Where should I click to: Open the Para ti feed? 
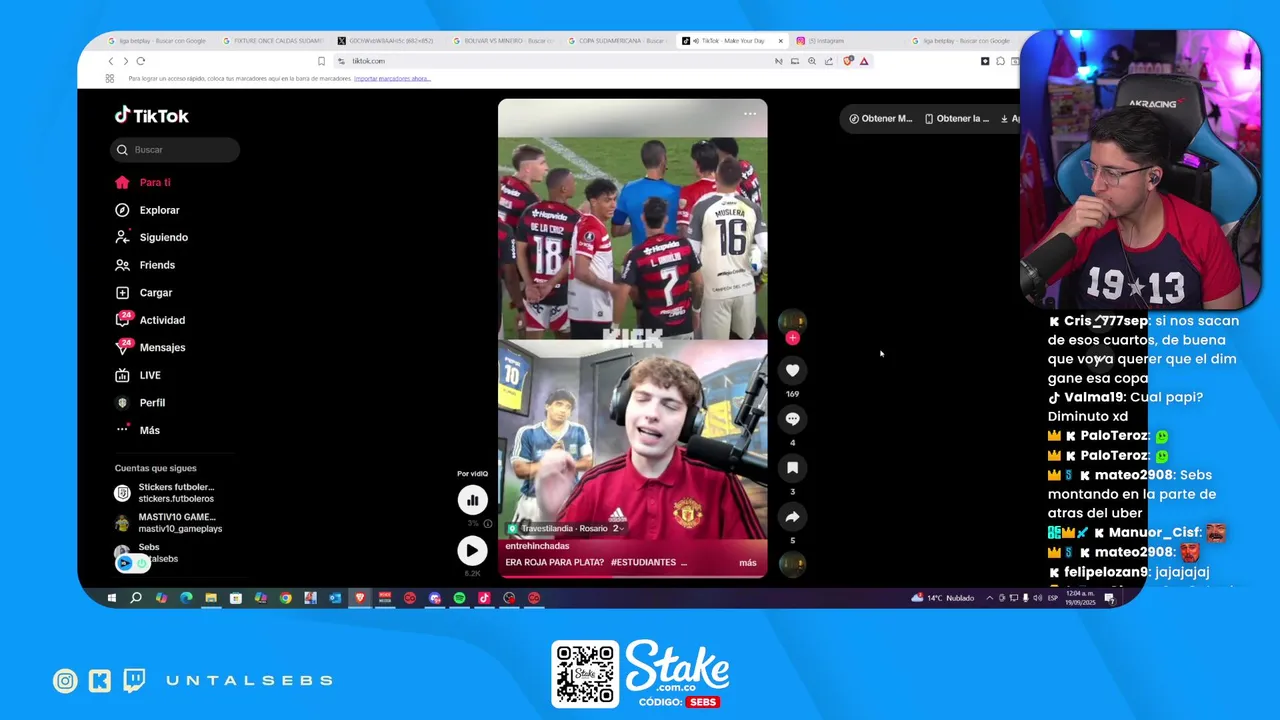tap(142, 182)
